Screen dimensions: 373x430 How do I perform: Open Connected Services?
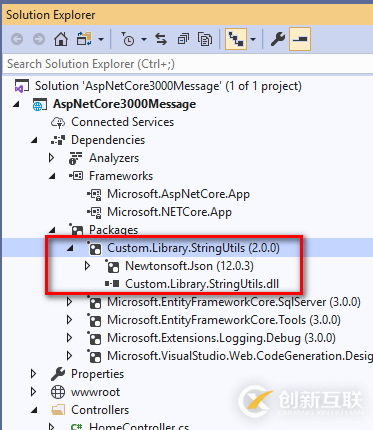click(x=122, y=122)
